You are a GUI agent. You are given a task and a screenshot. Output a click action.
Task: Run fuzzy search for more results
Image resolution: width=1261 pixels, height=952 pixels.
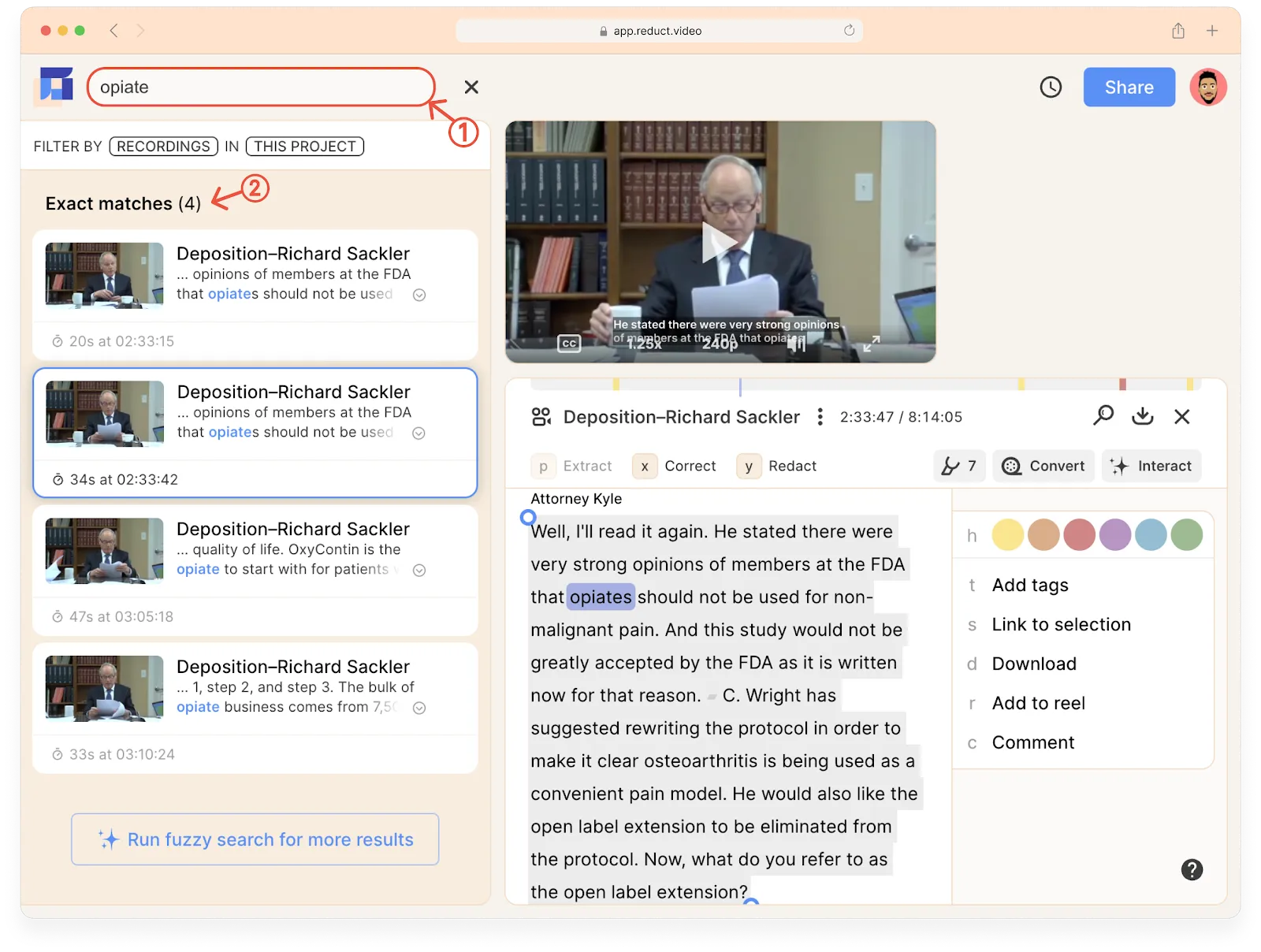coord(255,839)
